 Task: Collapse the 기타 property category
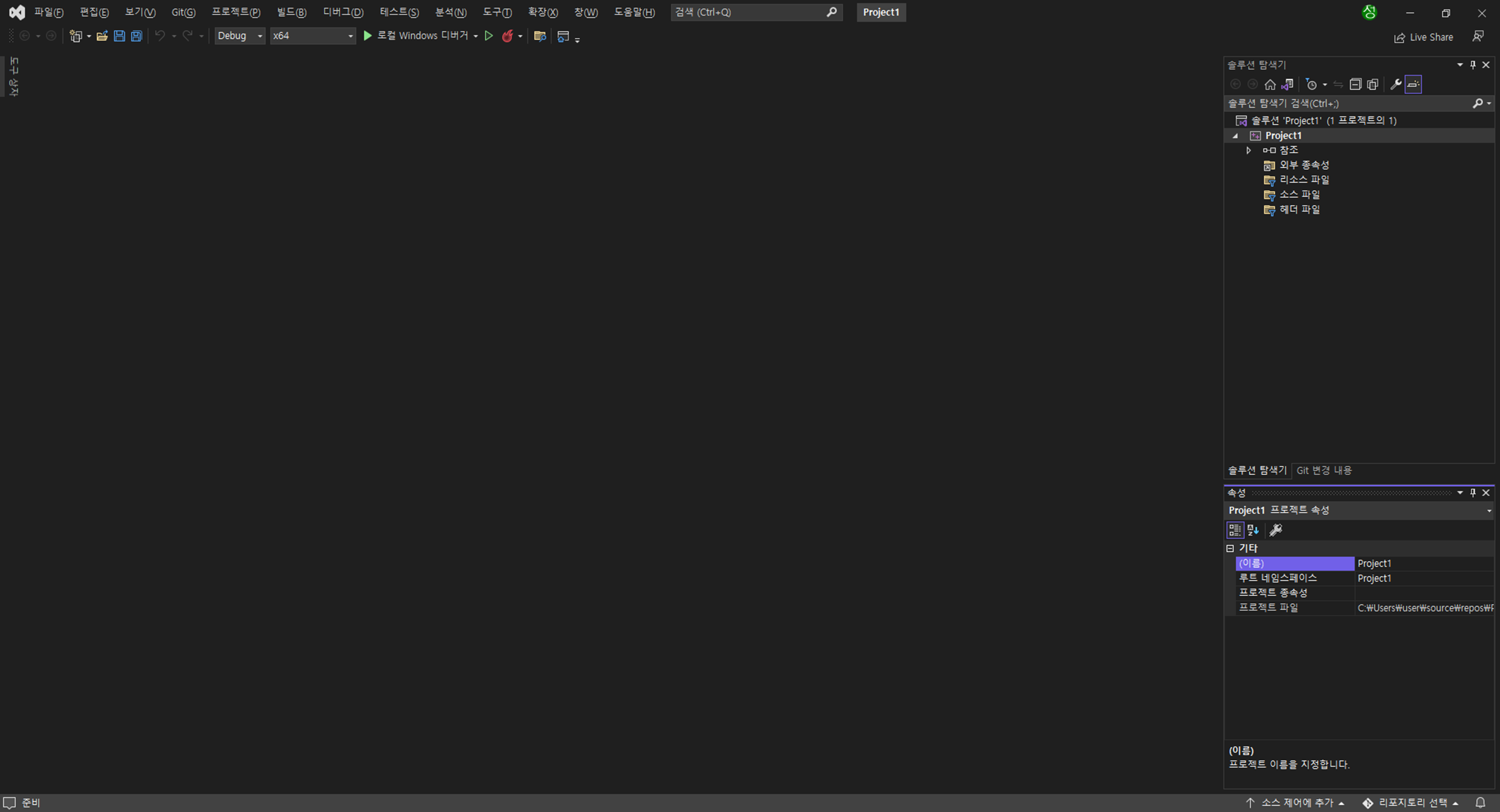(x=1230, y=548)
